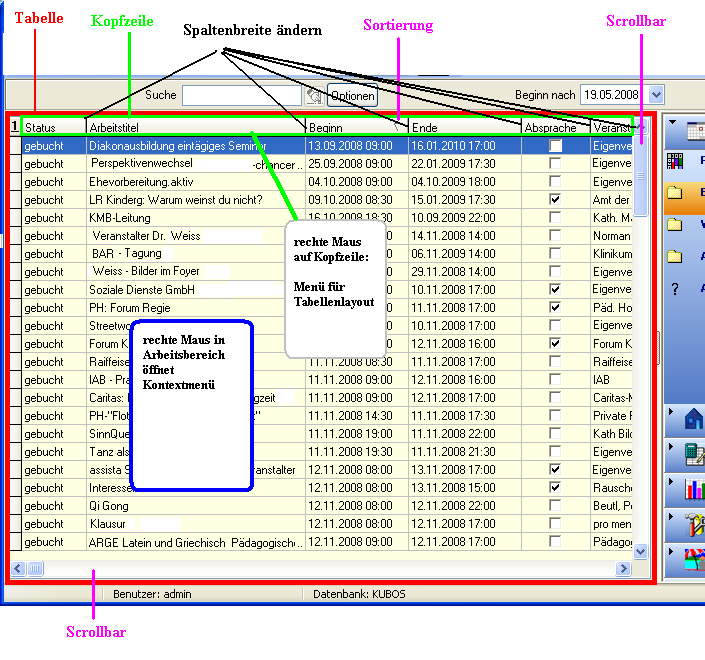Image resolution: width=705 pixels, height=660 pixels.
Task: Click the horizontal scrollbar thumb
Action: tap(35, 569)
